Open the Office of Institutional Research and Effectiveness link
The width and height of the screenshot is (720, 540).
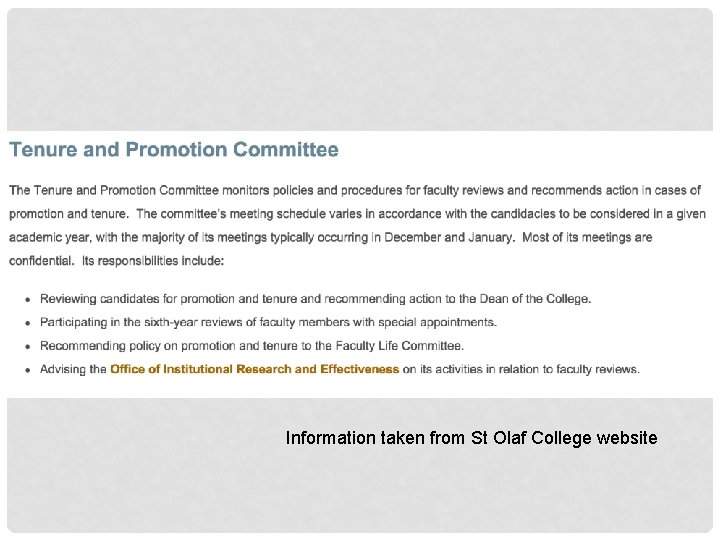(254, 369)
